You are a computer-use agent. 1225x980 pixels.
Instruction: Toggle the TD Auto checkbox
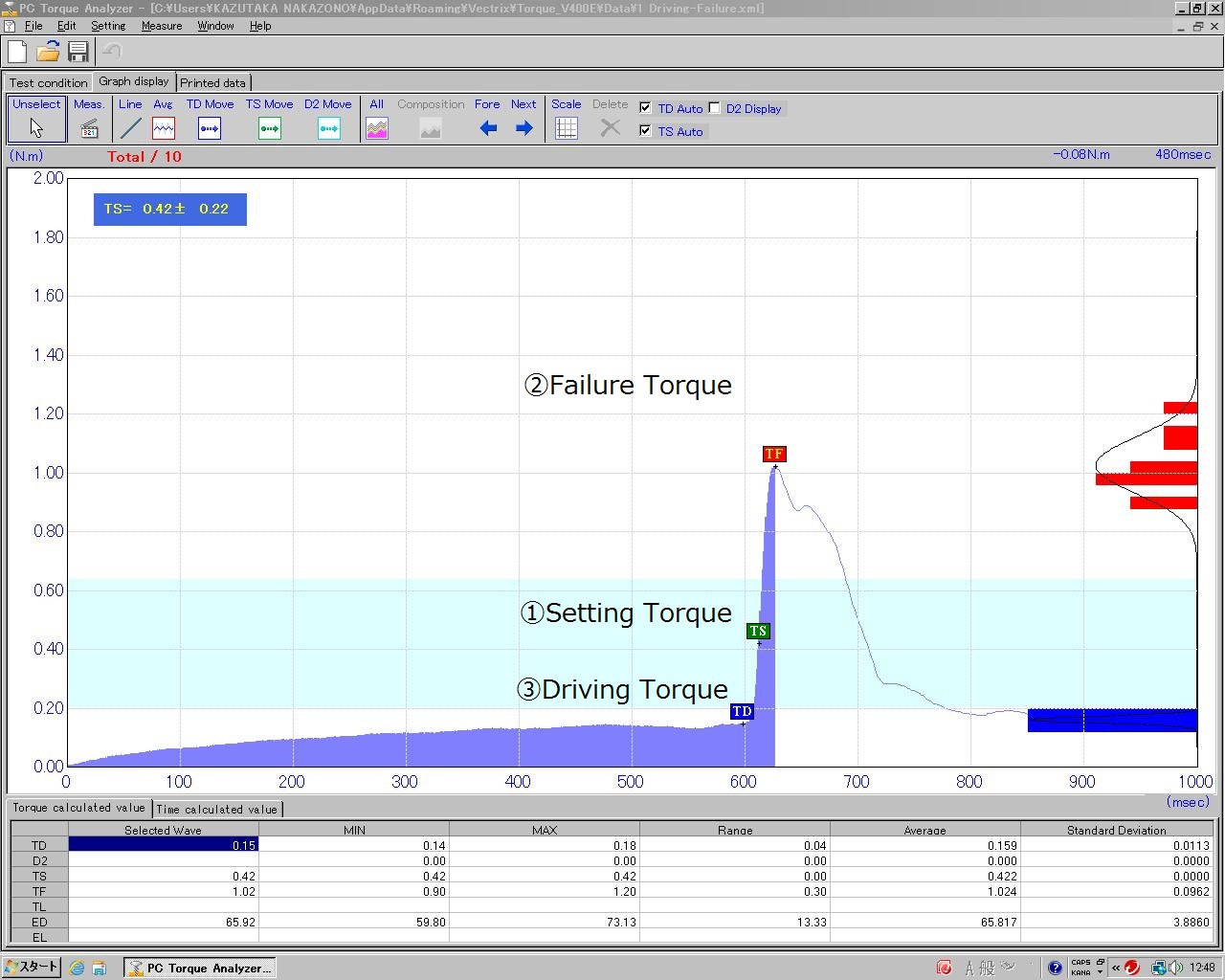(x=645, y=108)
